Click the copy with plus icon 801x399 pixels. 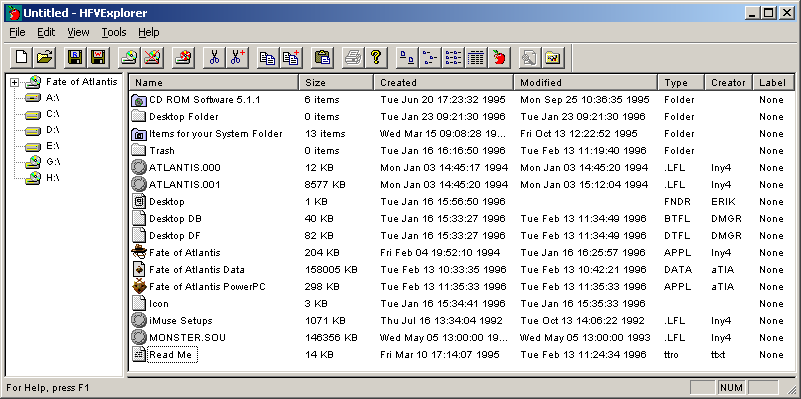pyautogui.click(x=291, y=57)
